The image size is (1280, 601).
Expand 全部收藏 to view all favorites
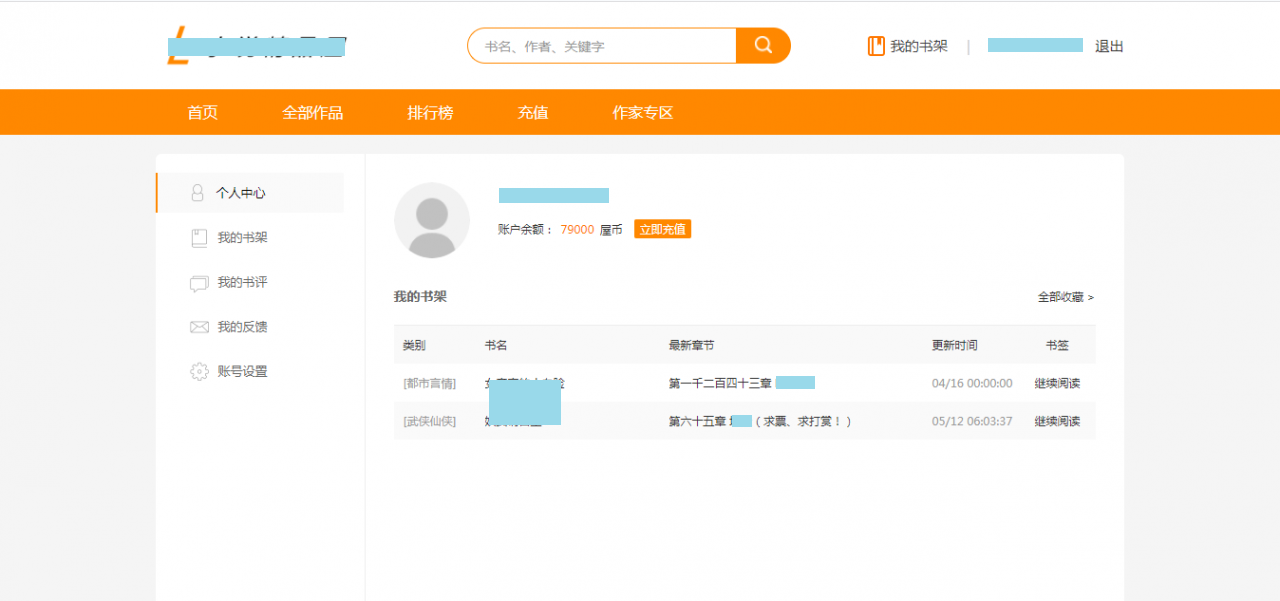coord(1065,297)
